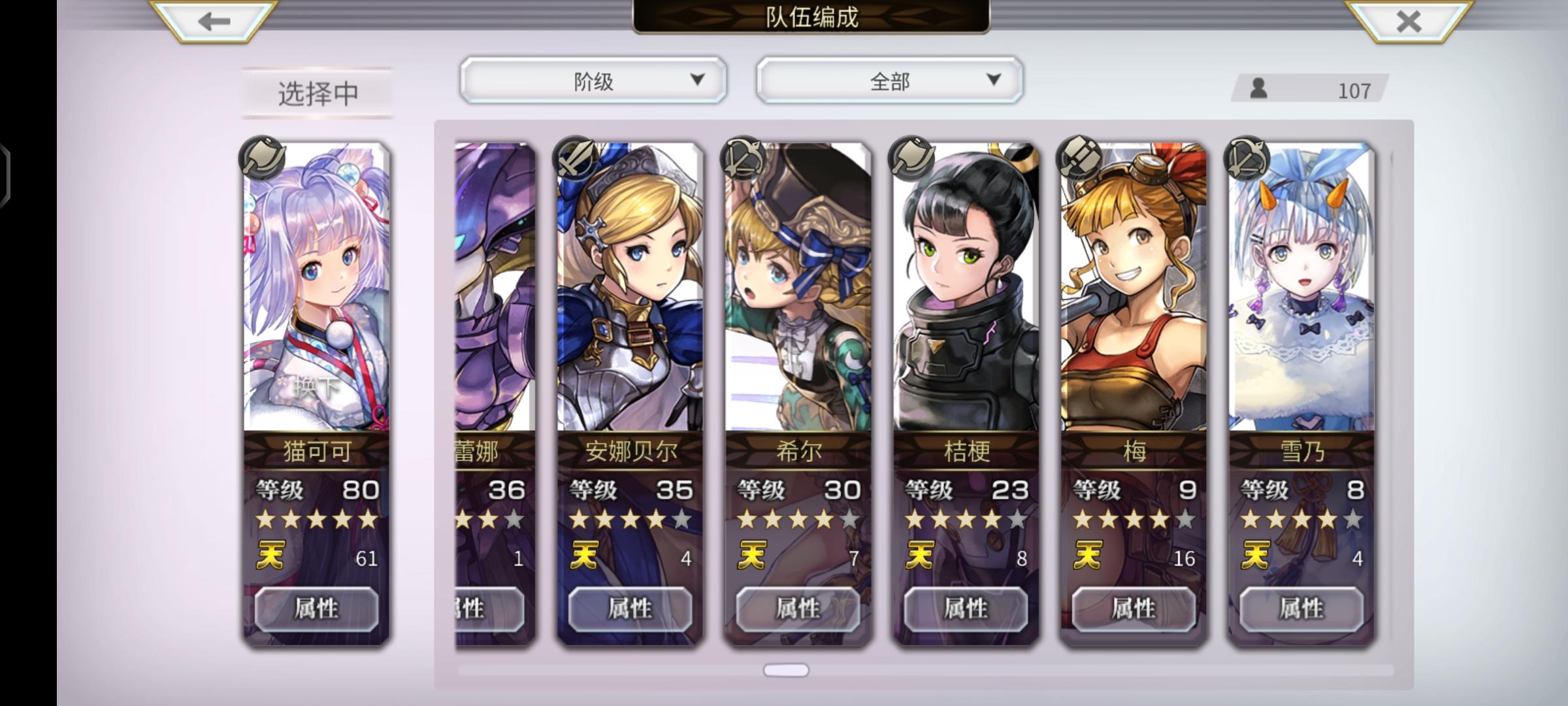Click the hammer class icon on 梅's card
This screenshot has height=706, width=1568.
tap(1079, 158)
